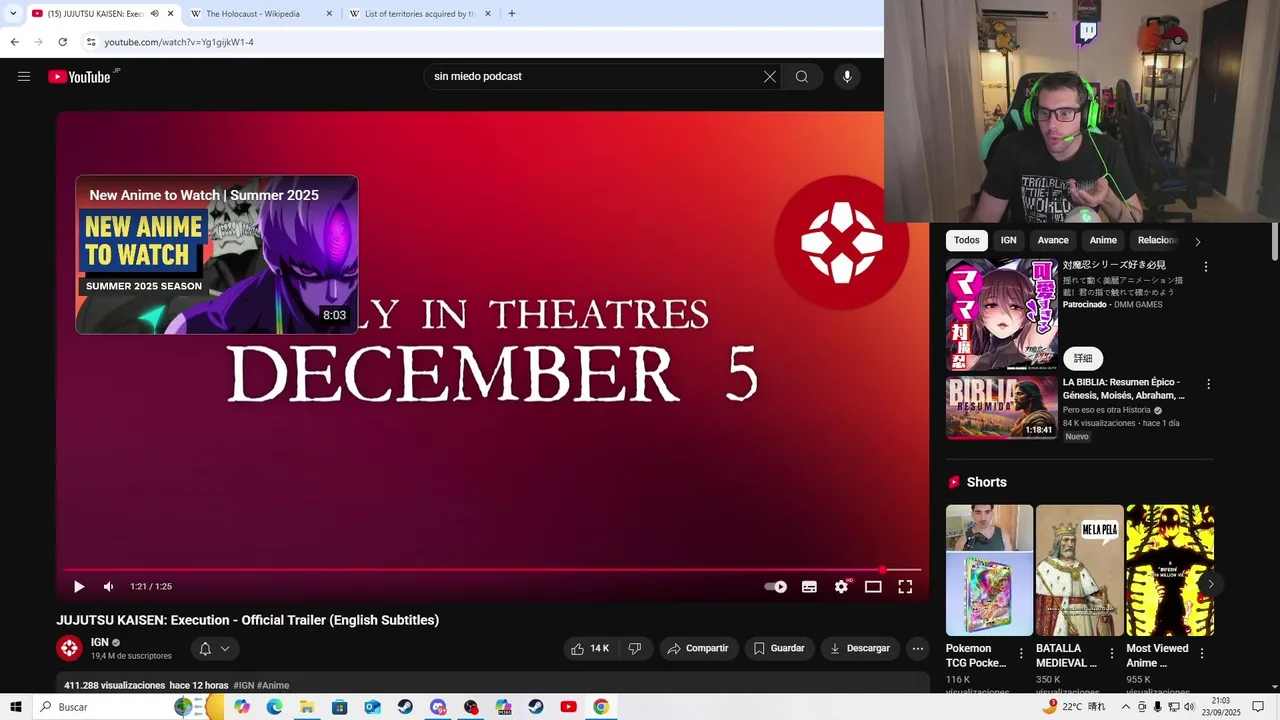Play the video with the play button
The height and width of the screenshot is (720, 1280).
(x=79, y=587)
